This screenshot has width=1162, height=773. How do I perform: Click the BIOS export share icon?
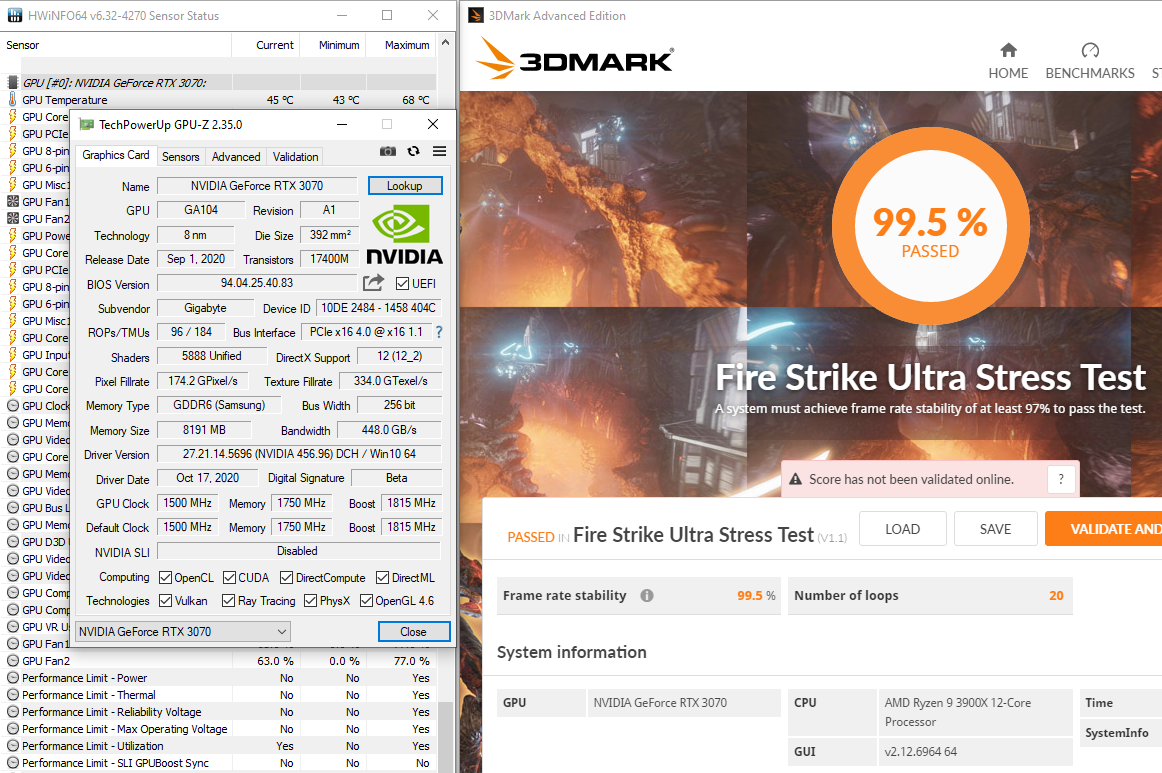[x=374, y=283]
